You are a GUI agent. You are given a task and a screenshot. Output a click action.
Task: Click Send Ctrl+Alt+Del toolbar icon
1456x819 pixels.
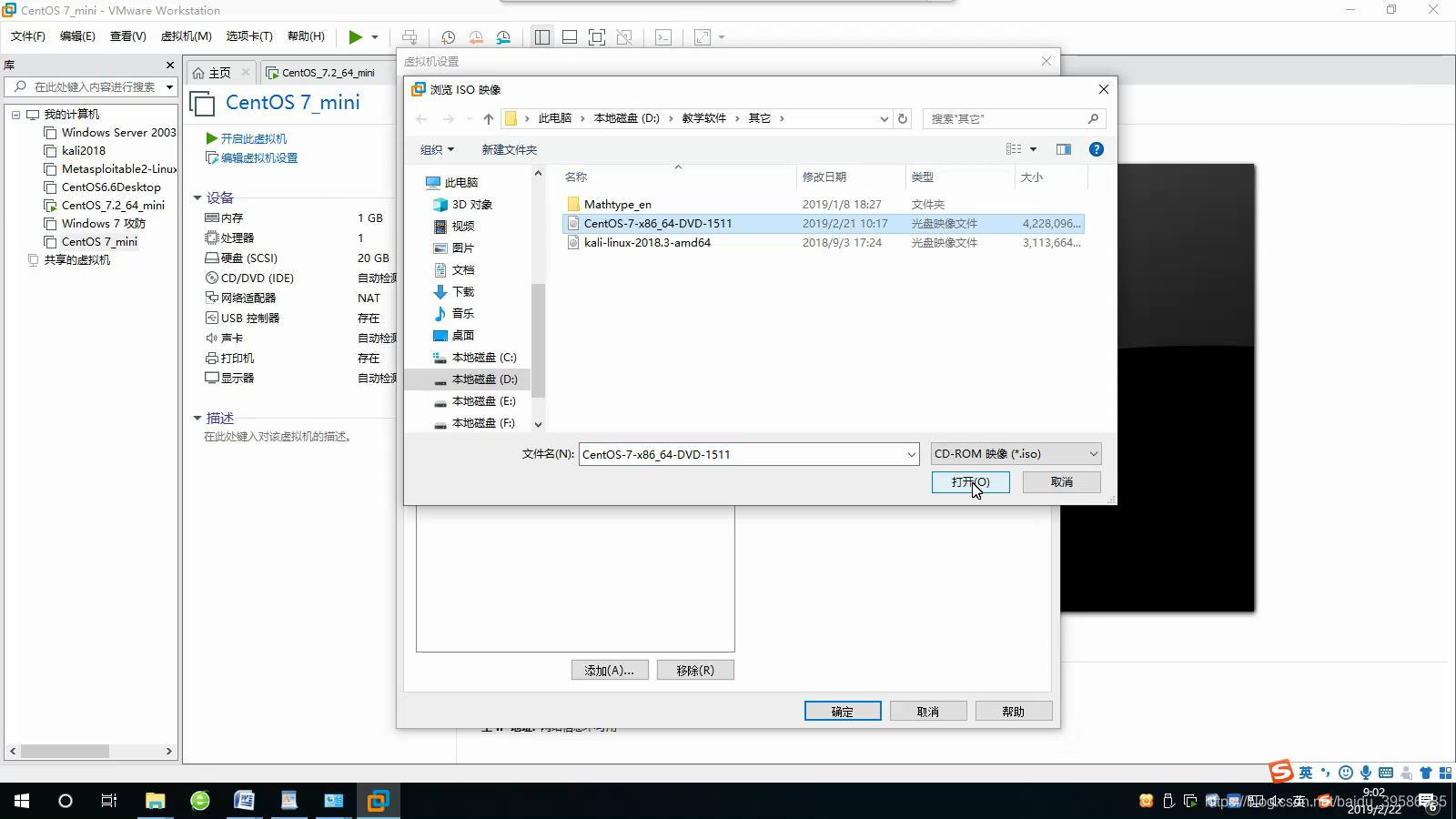[x=409, y=37]
